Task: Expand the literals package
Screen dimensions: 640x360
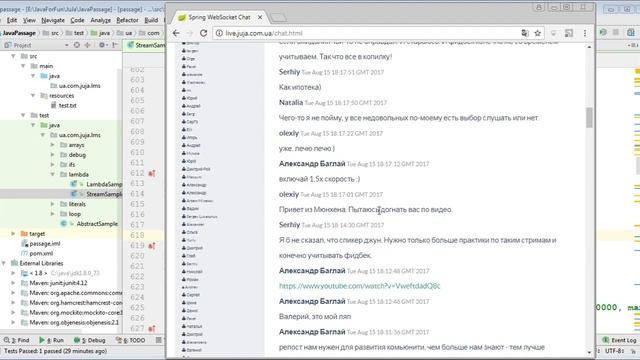Action: [52, 204]
